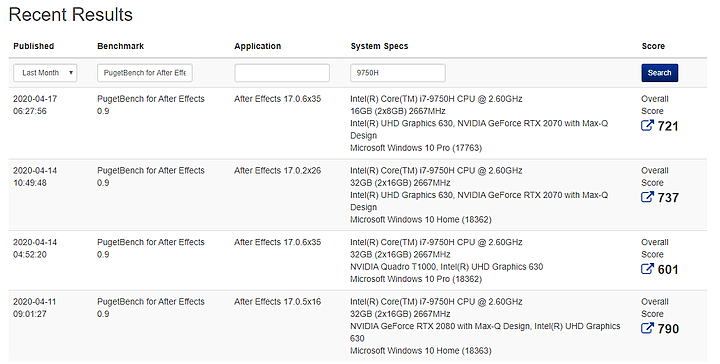Screen dimensions: 720x364
Task: Click the 601 overall score value
Action: (668, 269)
